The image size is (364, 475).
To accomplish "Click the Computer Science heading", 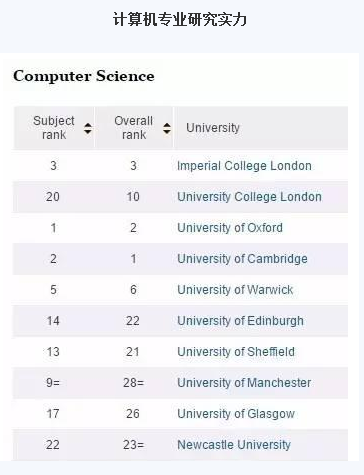I will 84,76.
